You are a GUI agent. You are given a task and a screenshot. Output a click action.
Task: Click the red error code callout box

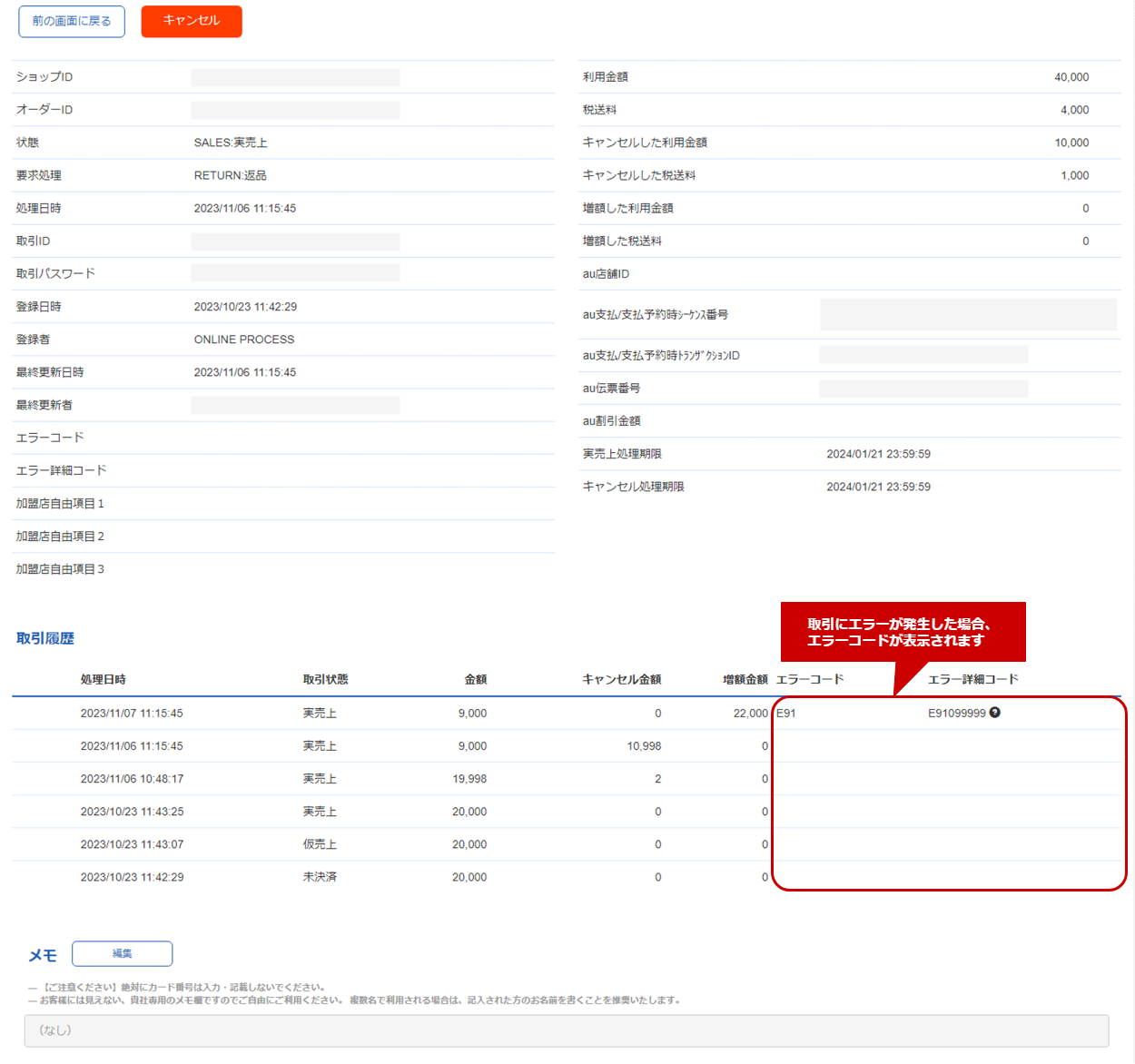click(903, 632)
